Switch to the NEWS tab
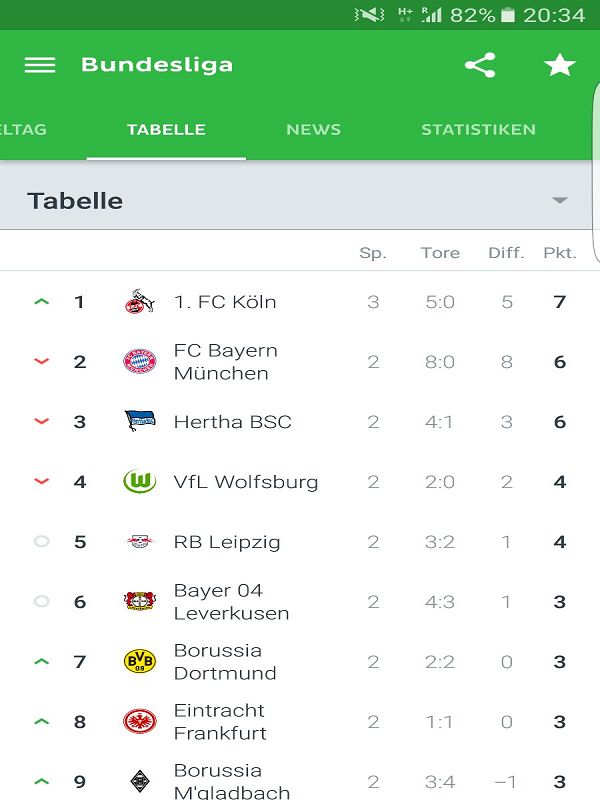Viewport: 600px width, 800px height. [314, 129]
